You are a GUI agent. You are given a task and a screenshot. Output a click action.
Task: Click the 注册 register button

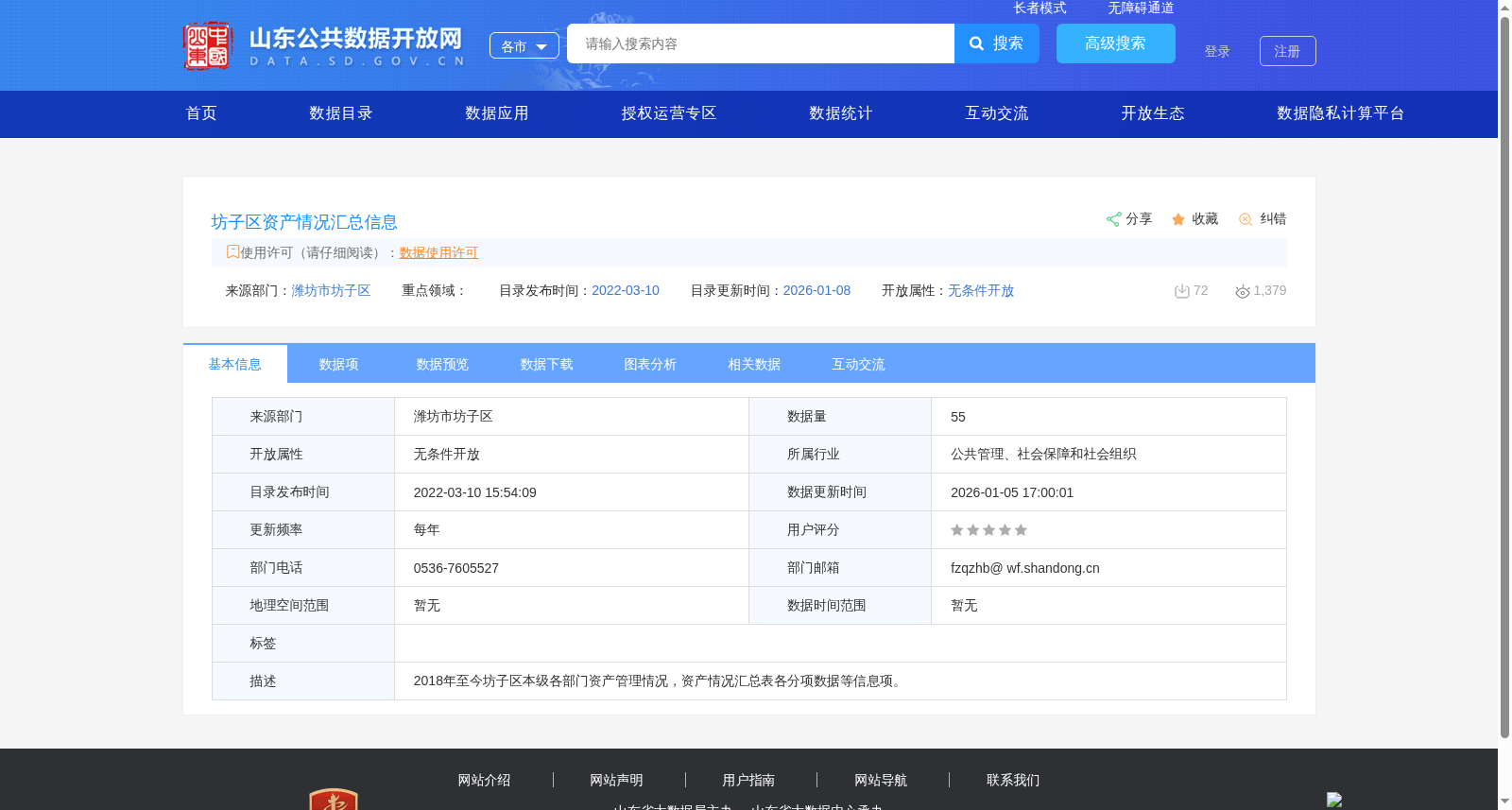pyautogui.click(x=1288, y=51)
